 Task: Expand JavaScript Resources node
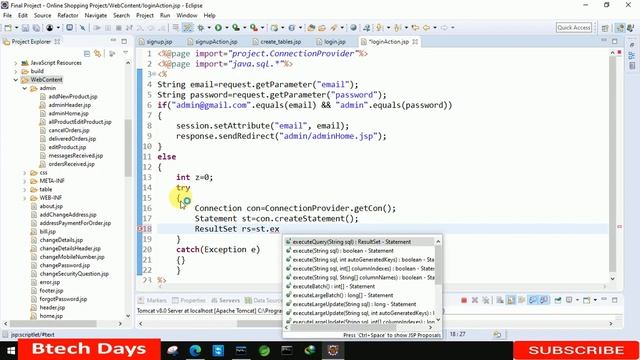[16, 63]
